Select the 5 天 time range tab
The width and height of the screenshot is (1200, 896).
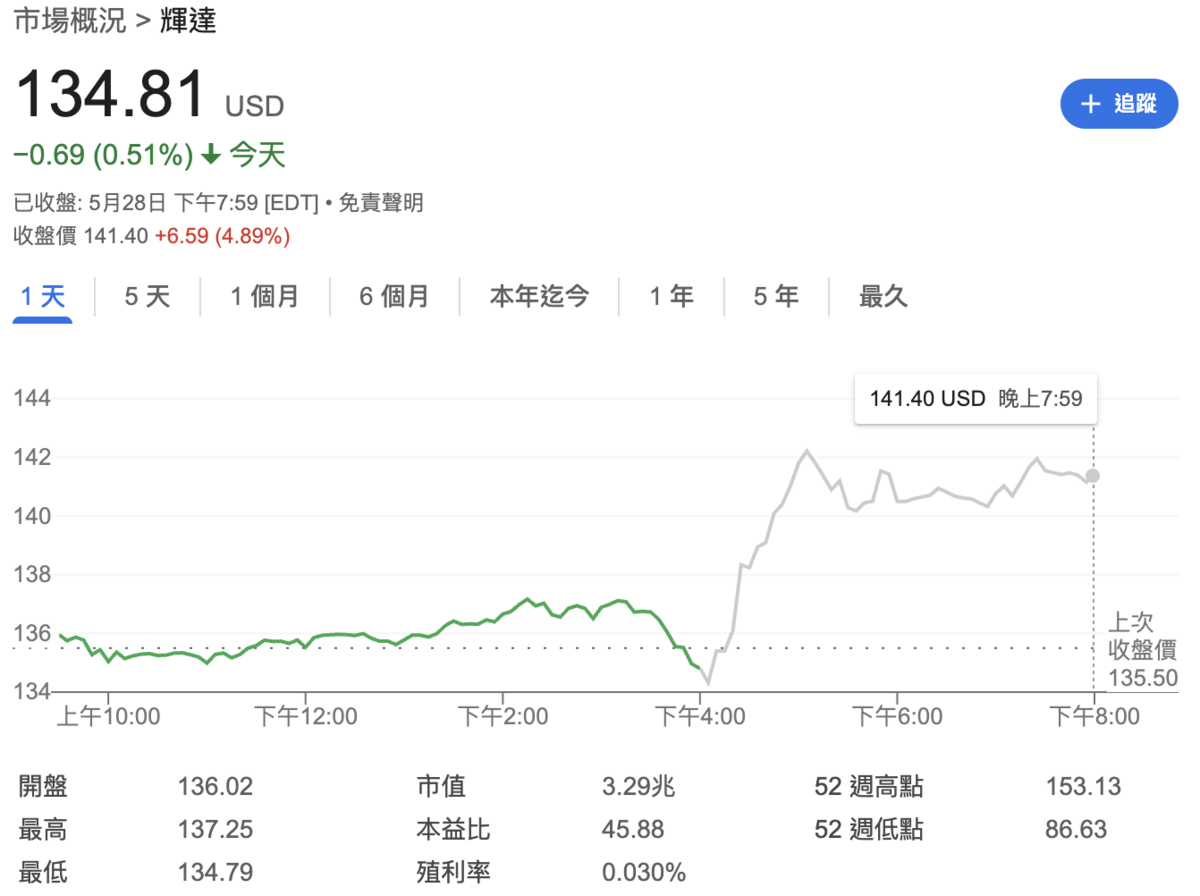pyautogui.click(x=146, y=296)
